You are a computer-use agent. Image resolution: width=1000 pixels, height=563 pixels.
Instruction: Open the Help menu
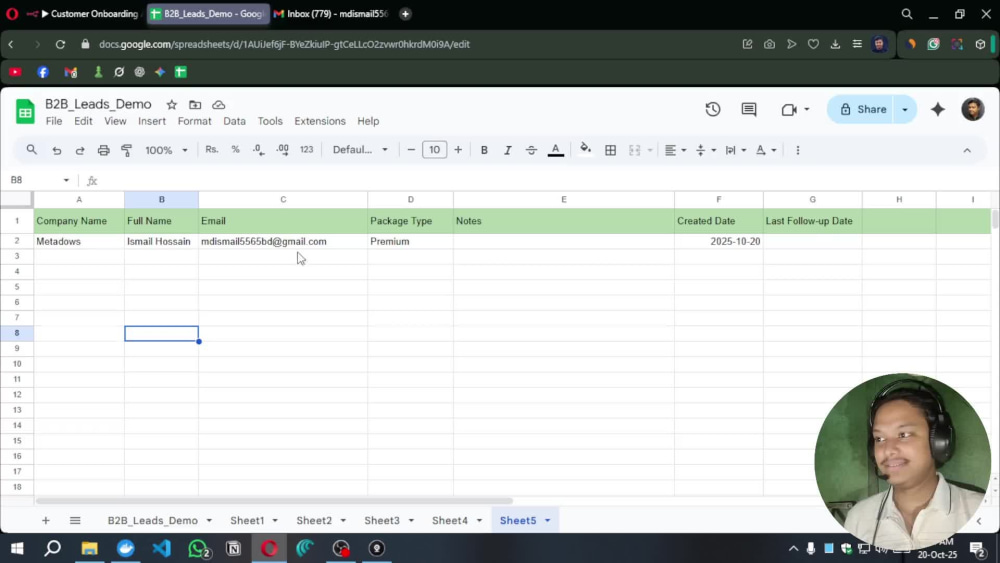(x=368, y=121)
